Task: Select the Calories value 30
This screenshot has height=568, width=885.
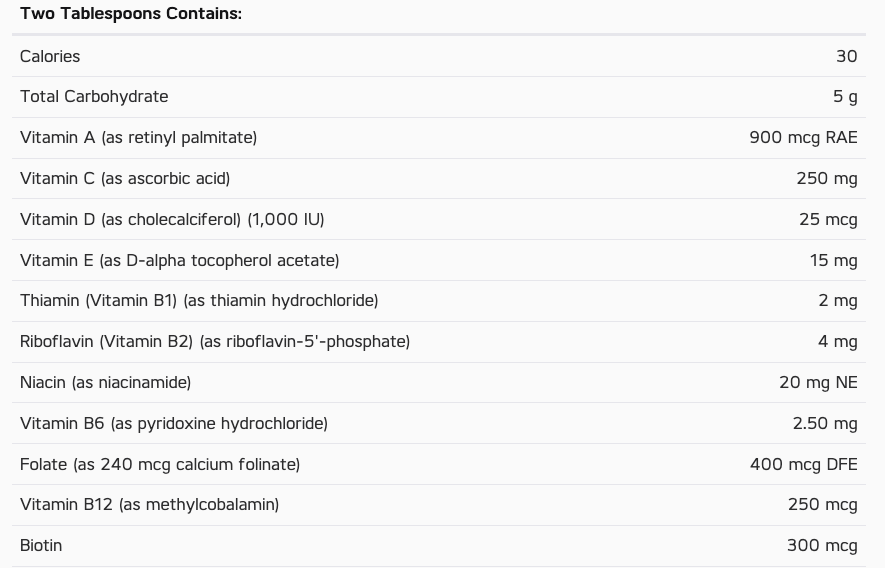Action: [x=846, y=56]
